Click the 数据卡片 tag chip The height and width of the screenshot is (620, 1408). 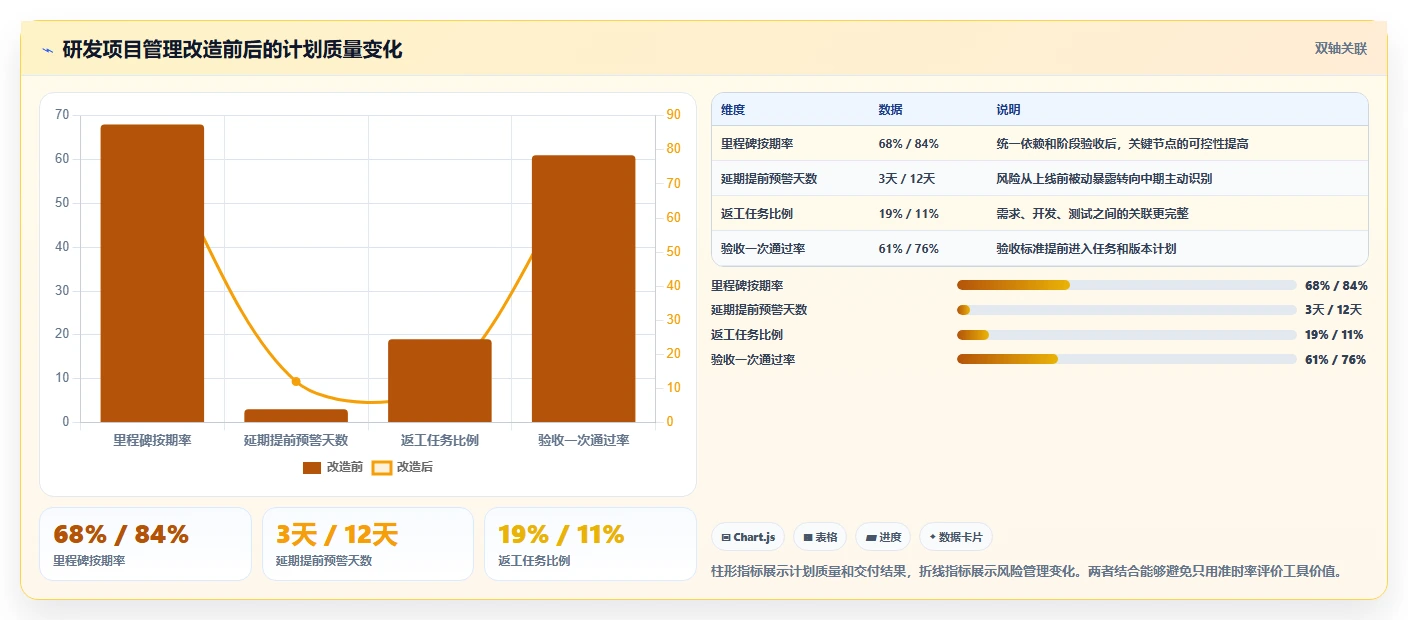(955, 537)
